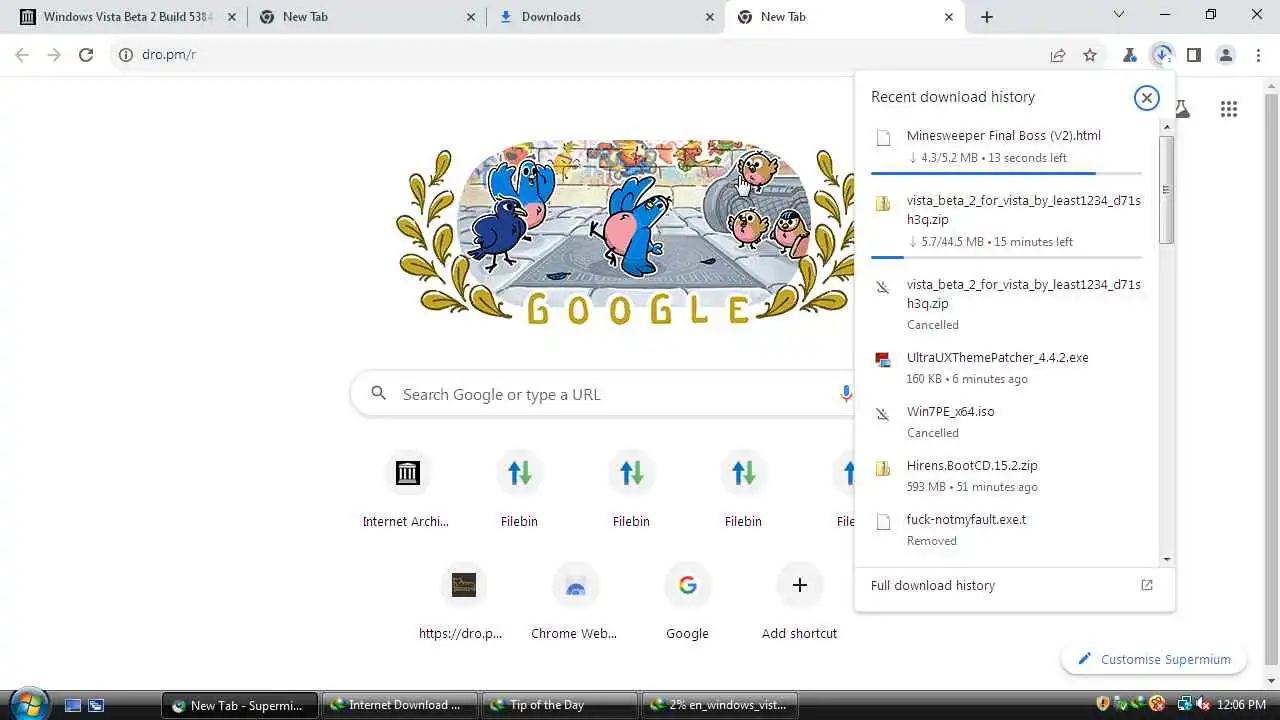Click Customise Supermium button
Viewport: 1280px width, 720px height.
click(x=1154, y=659)
